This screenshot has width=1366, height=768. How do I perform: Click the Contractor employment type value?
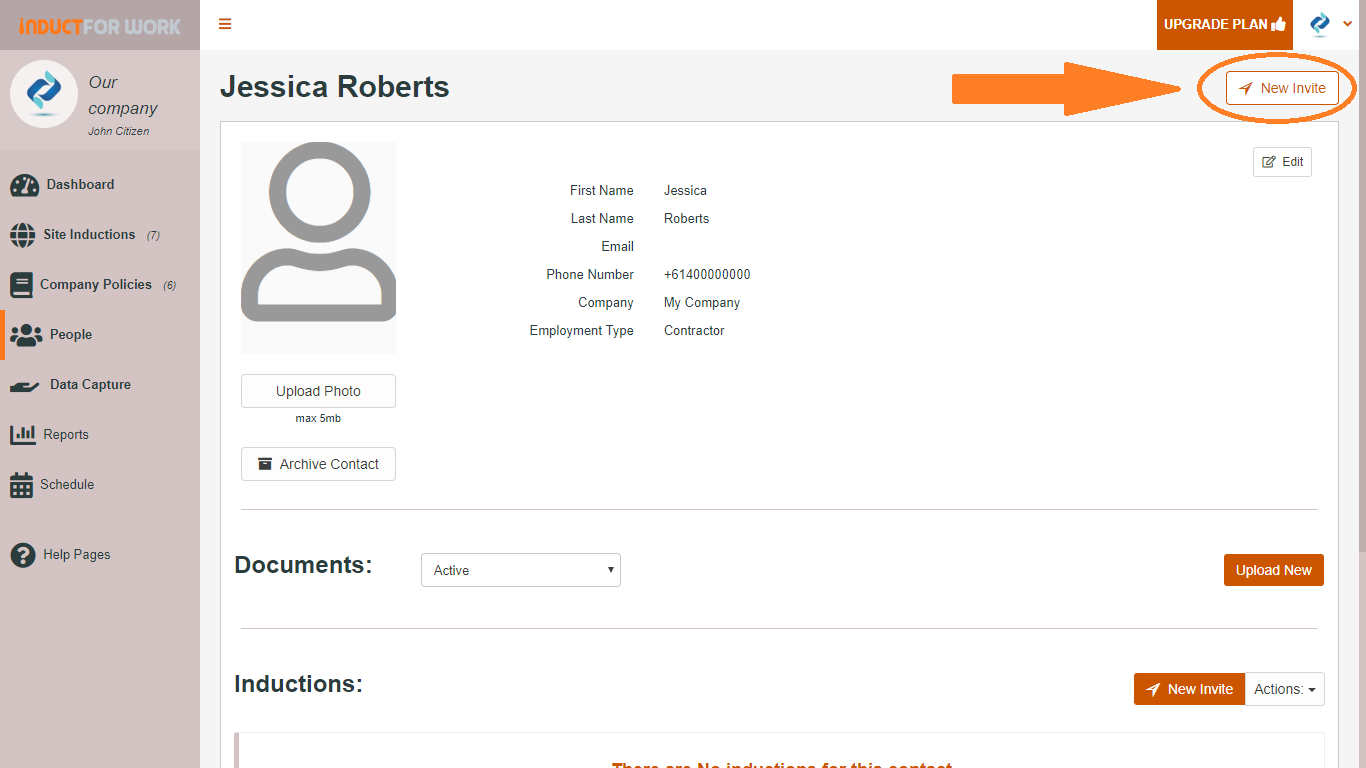694,331
